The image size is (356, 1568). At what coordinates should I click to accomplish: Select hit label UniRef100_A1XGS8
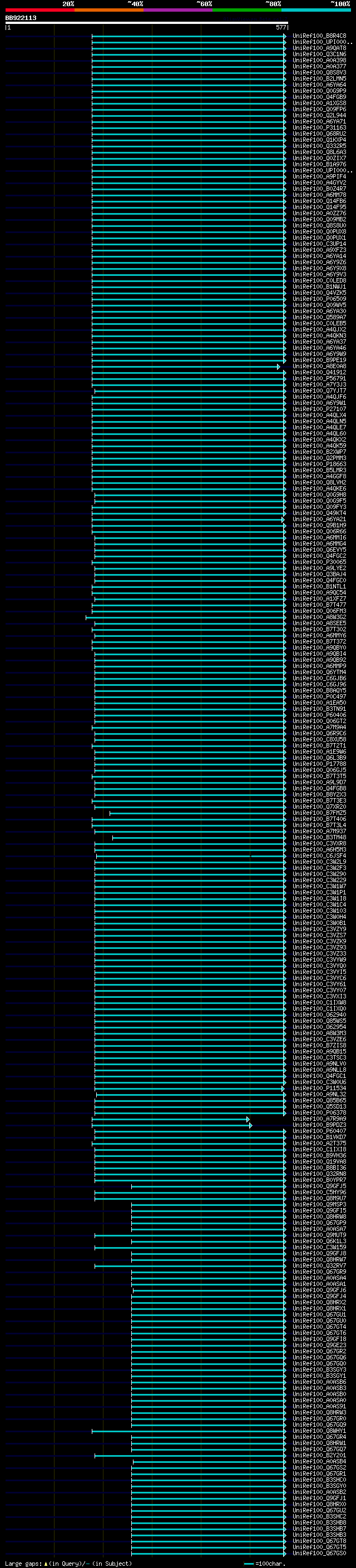[319, 103]
